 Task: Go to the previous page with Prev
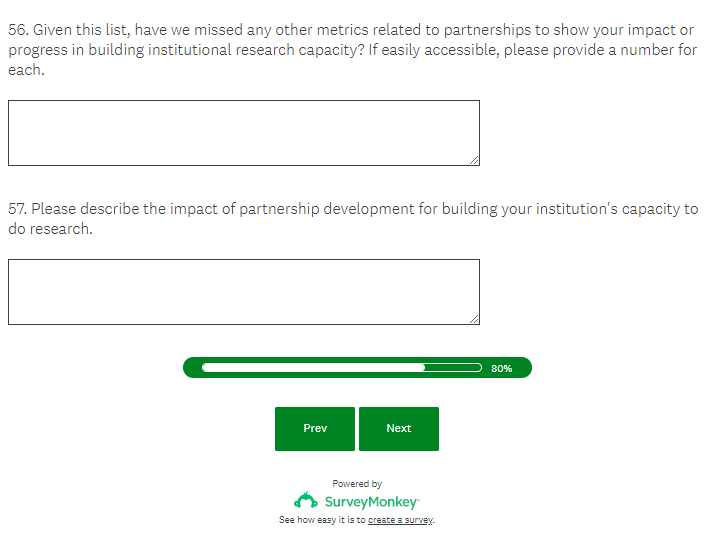click(315, 428)
